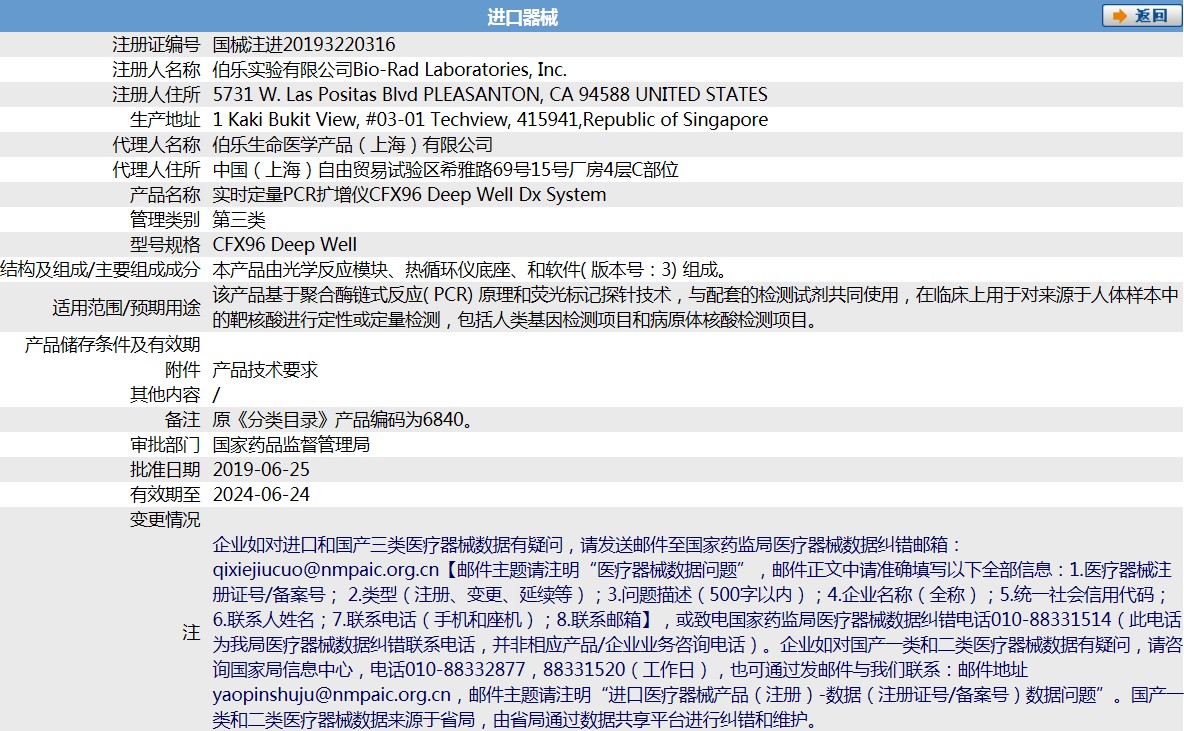This screenshot has height=731, width=1184.
Task: Select production address 1 Kaki Bukit View
Action: 284,119
